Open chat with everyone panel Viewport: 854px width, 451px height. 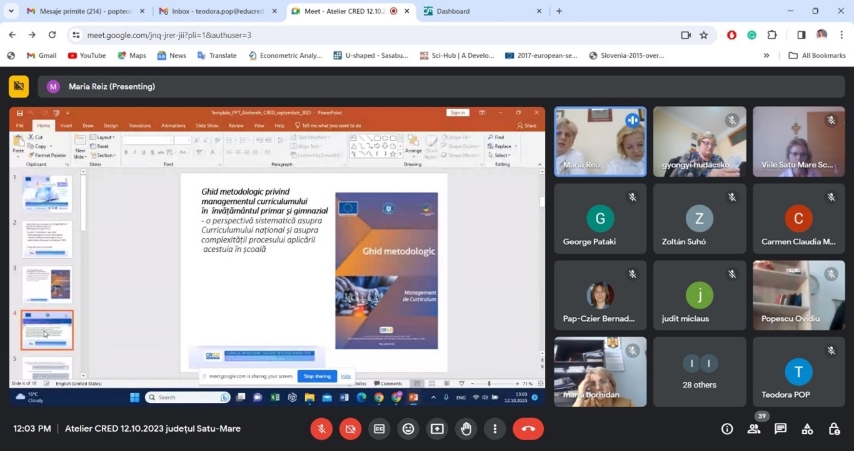tap(780, 429)
